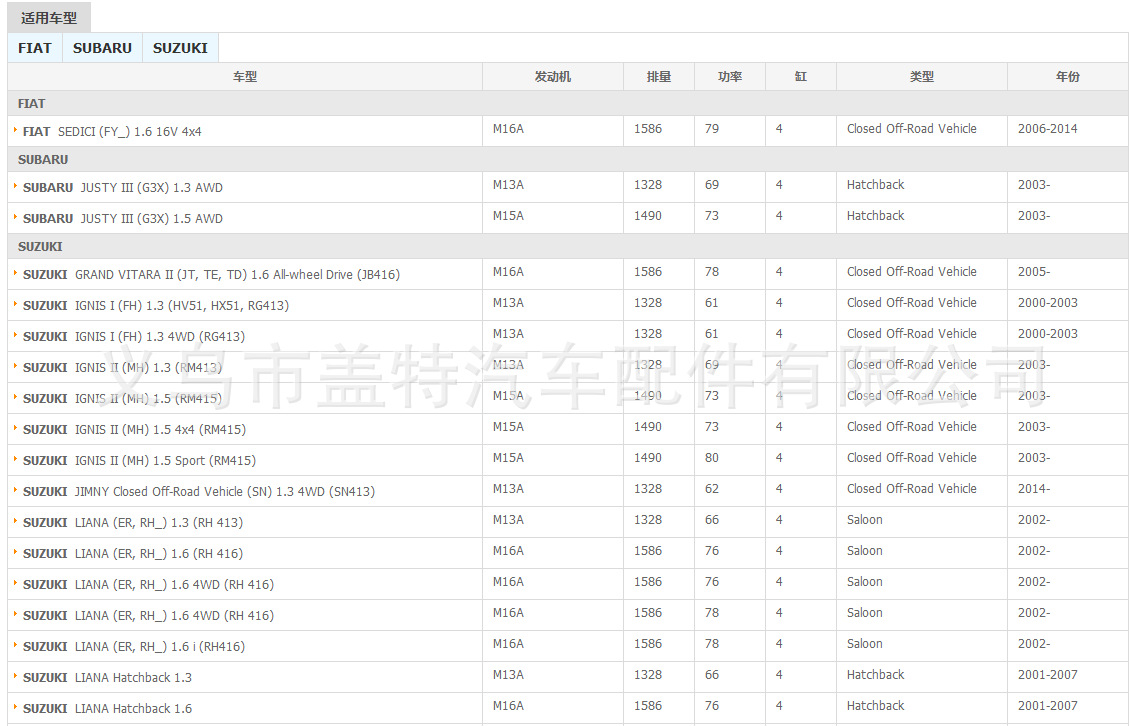Select engine M15A in IGNIS II 1.5 4x4 row

tap(508, 427)
